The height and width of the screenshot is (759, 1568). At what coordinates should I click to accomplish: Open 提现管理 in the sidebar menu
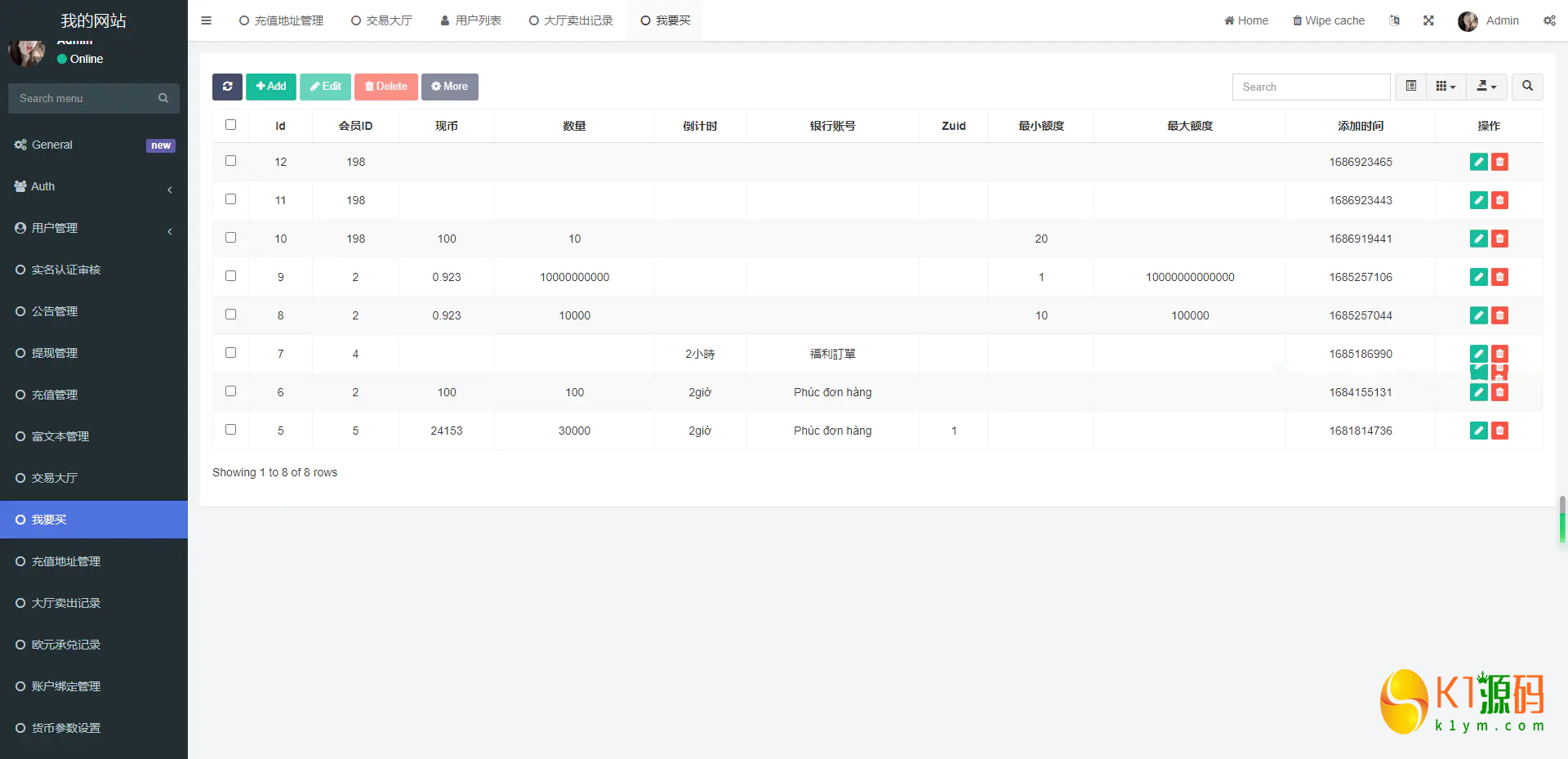pos(55,353)
